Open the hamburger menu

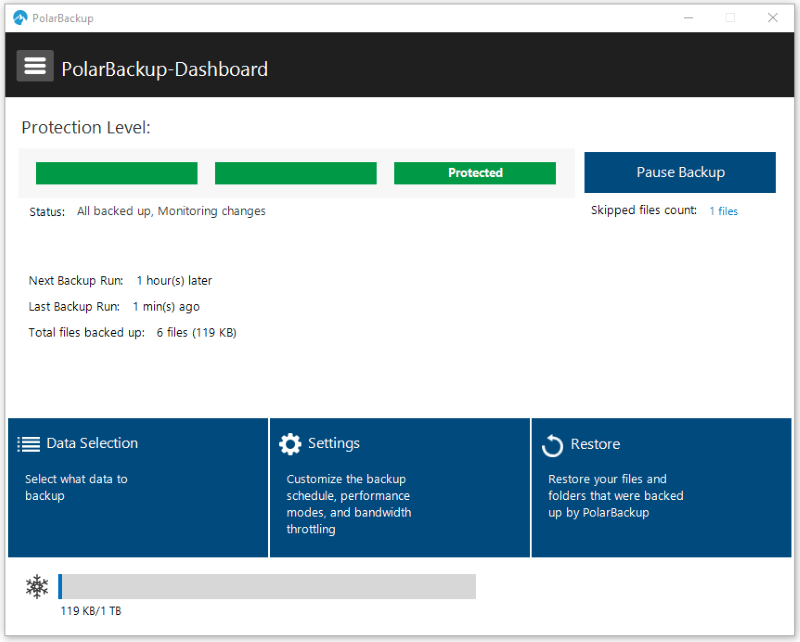pyautogui.click(x=35, y=66)
